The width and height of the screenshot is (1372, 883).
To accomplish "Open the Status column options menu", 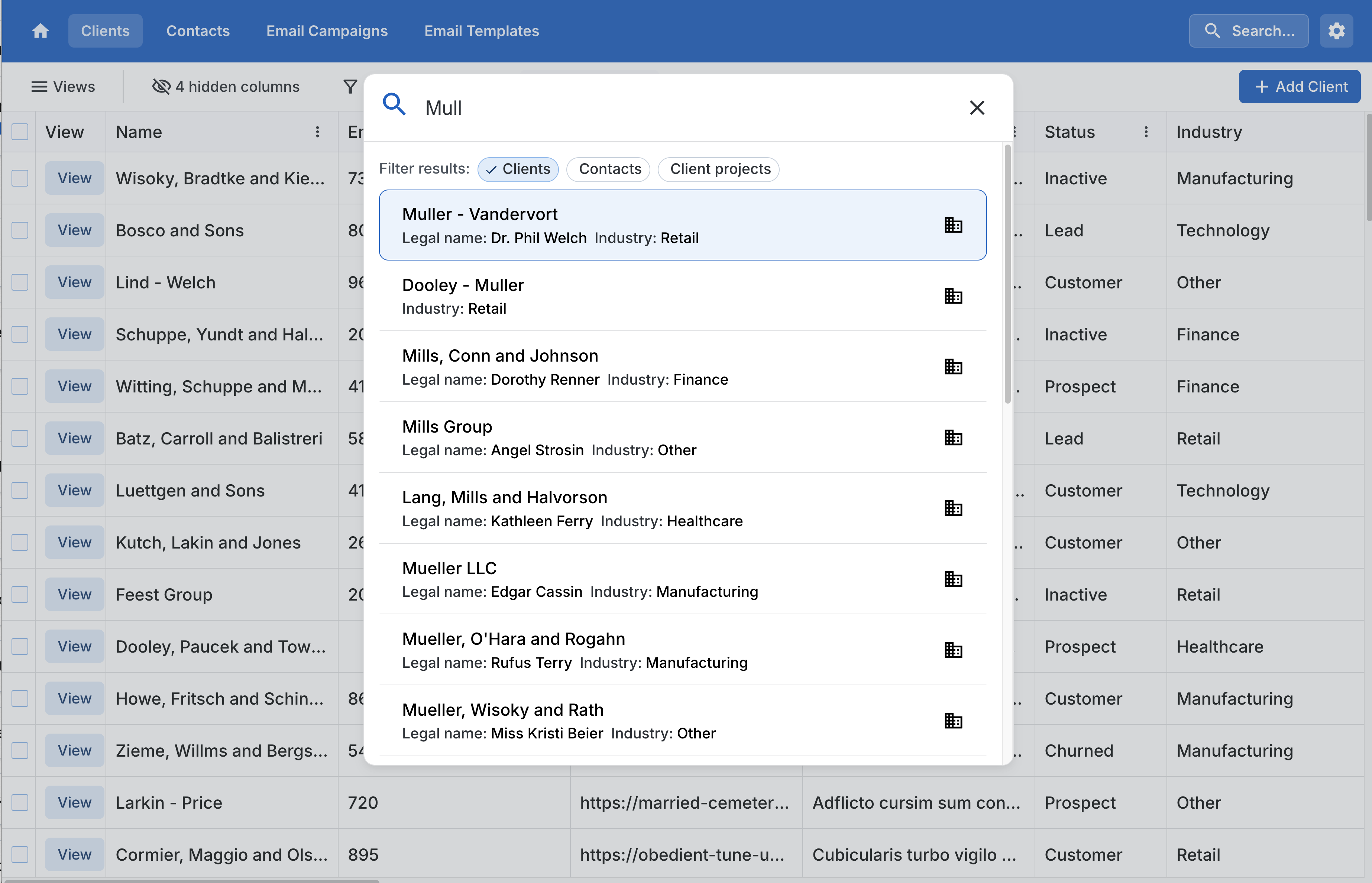I will point(1146,132).
